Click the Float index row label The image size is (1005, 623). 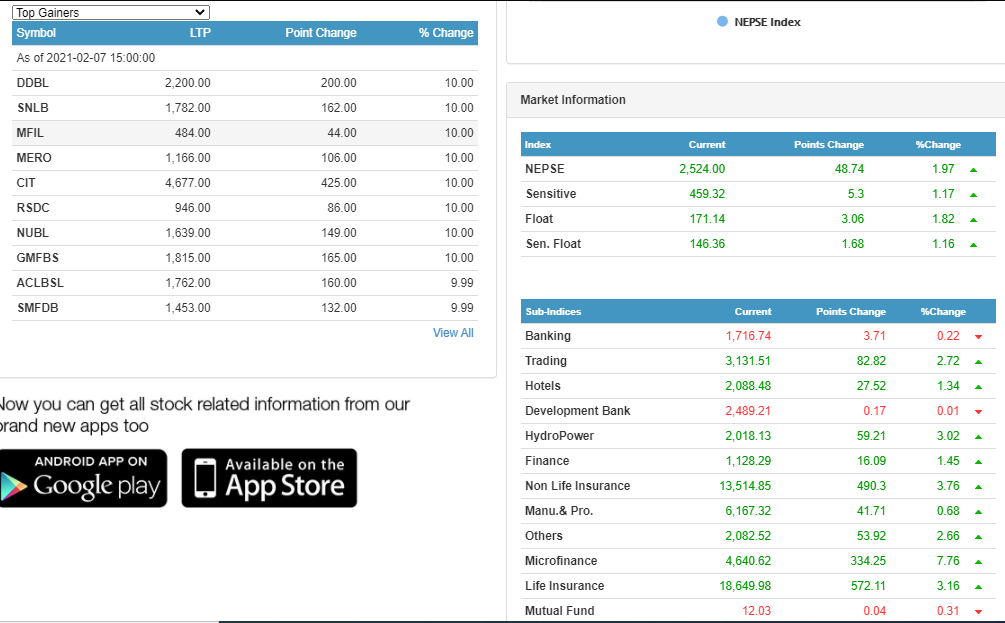point(539,219)
